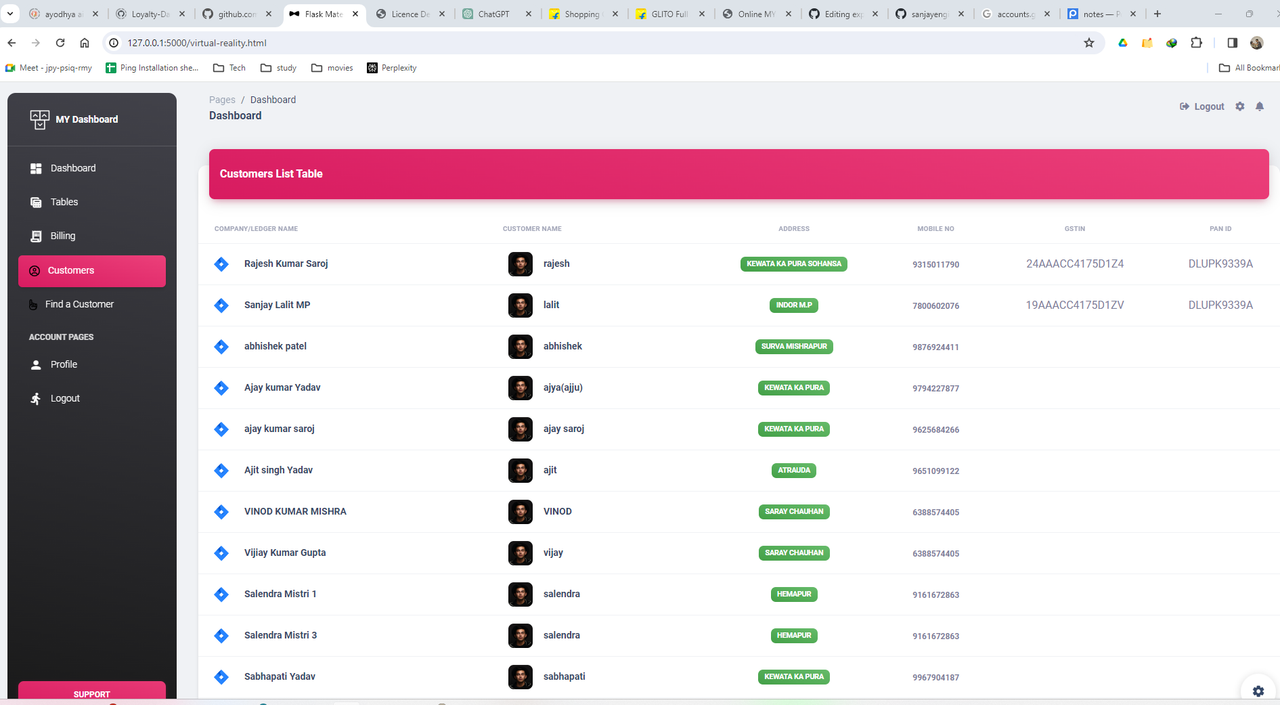Click the KEWATA KA PURA SOHANSA badge

click(x=794, y=264)
